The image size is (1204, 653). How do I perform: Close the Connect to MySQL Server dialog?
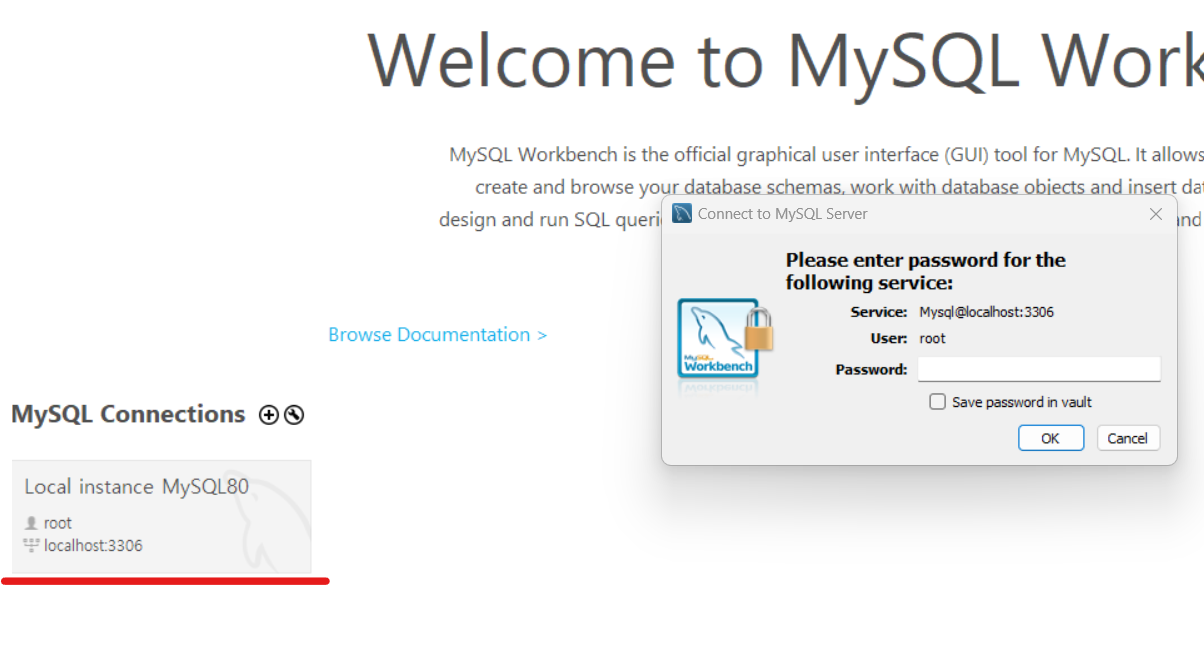[x=1156, y=214]
